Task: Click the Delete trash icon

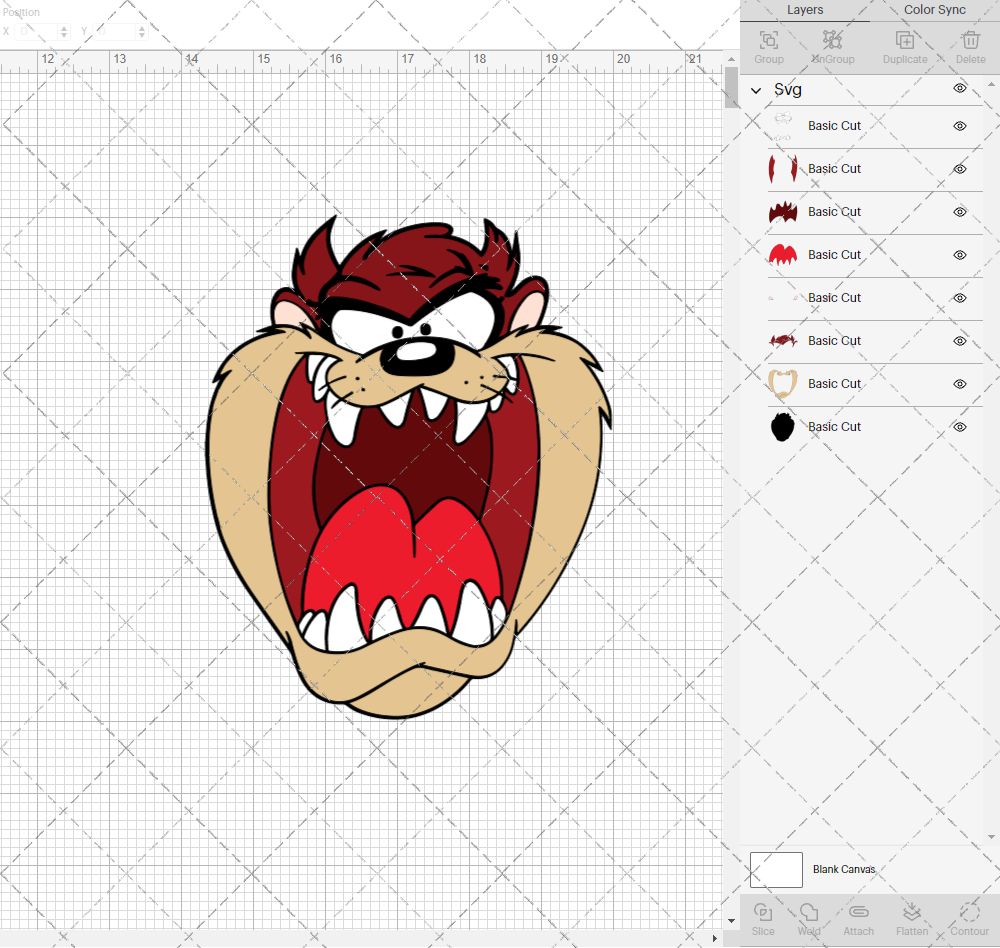Action: [x=970, y=40]
